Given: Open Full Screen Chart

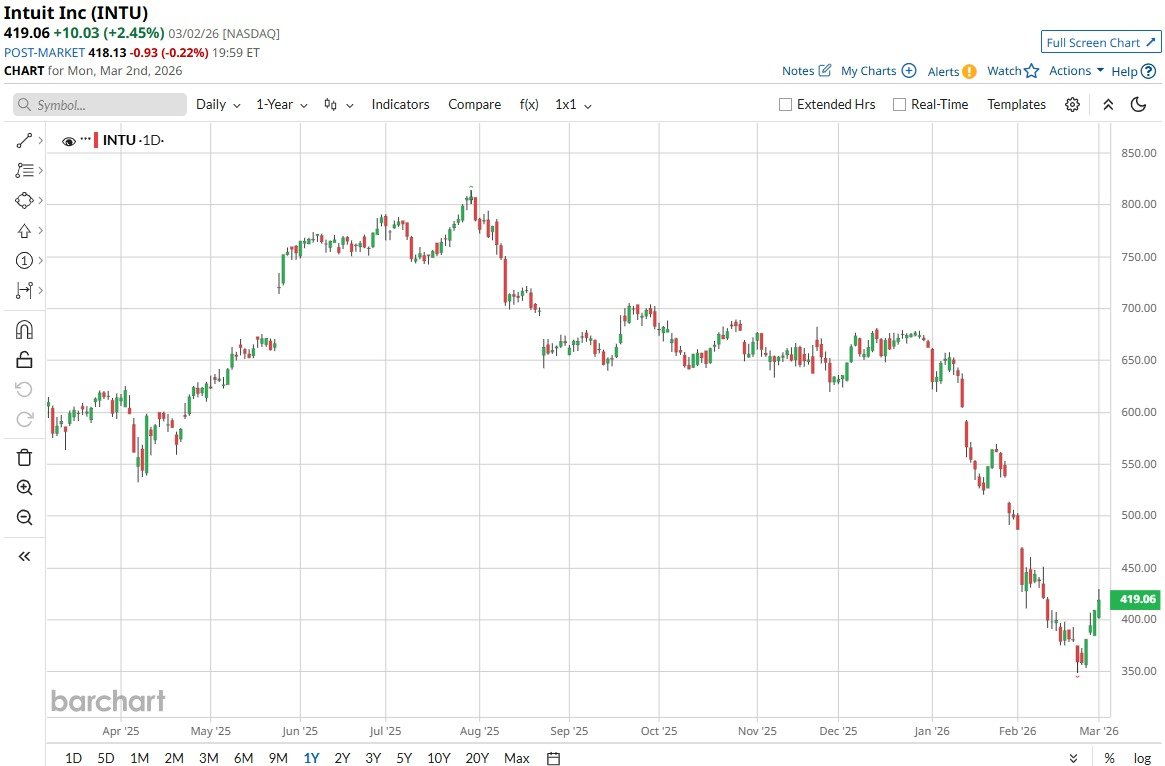Looking at the screenshot, I should 1100,42.
